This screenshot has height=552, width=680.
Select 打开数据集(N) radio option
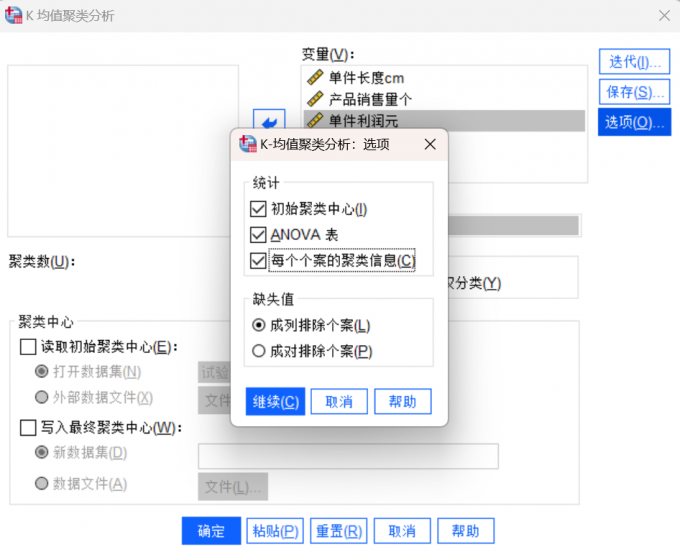tap(41, 371)
